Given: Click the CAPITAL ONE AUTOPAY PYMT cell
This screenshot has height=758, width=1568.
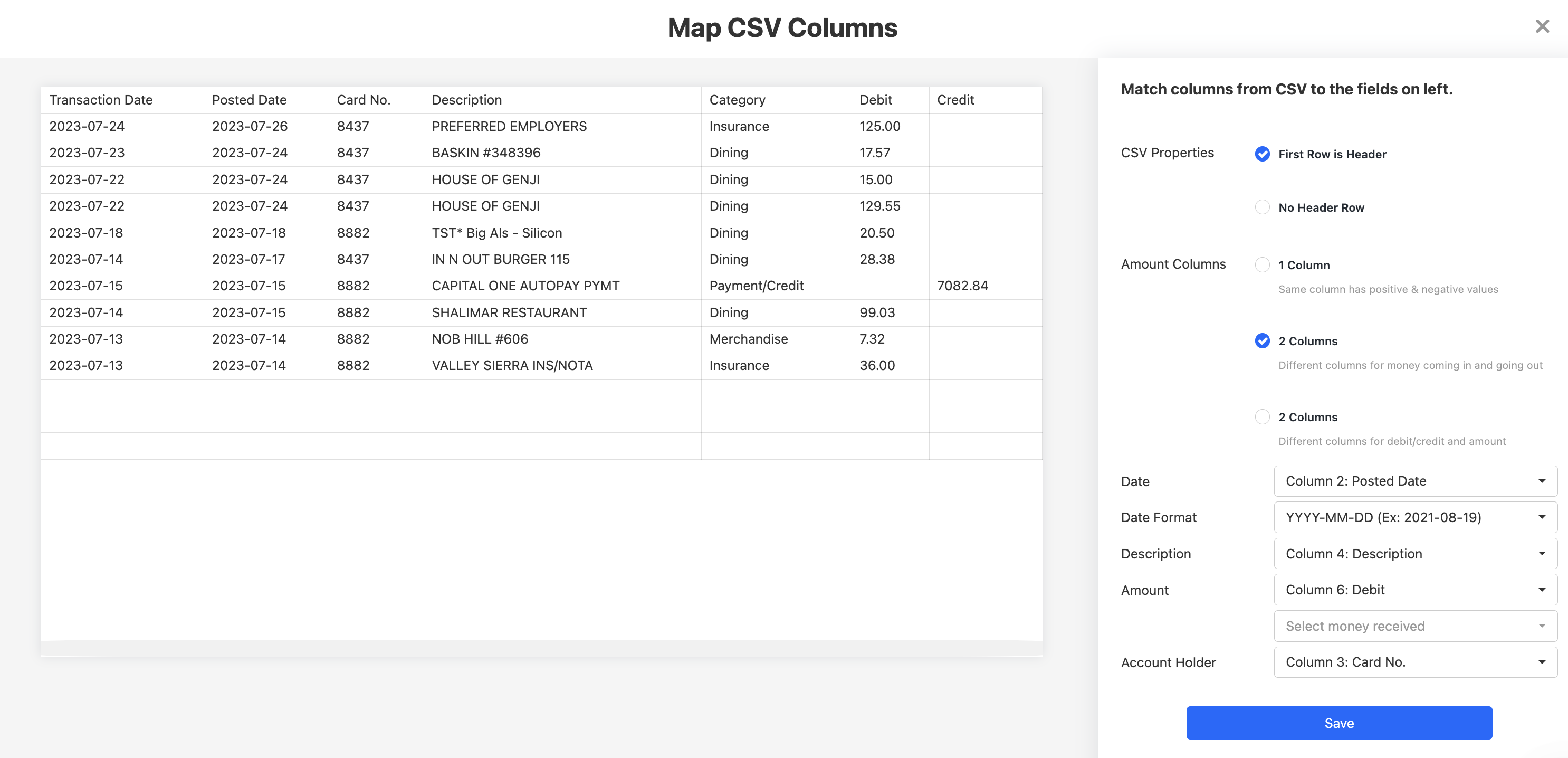Looking at the screenshot, I should [562, 286].
